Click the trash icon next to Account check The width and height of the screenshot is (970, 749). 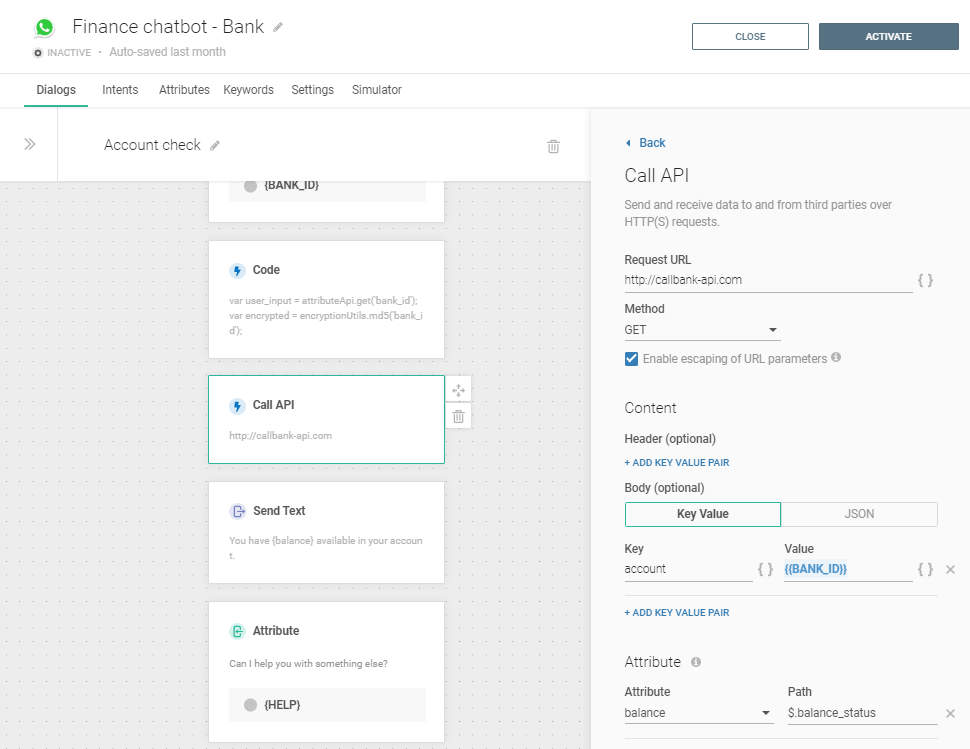[x=553, y=146]
